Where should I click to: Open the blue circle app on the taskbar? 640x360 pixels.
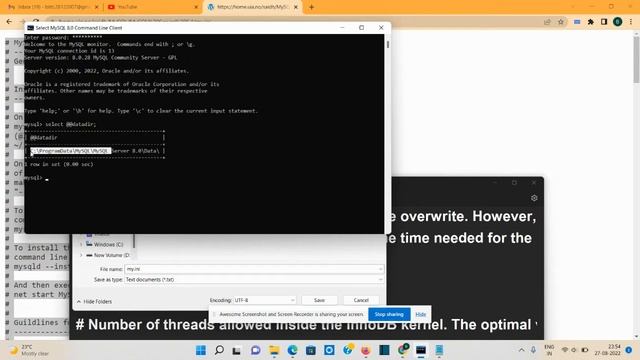pos(329,350)
